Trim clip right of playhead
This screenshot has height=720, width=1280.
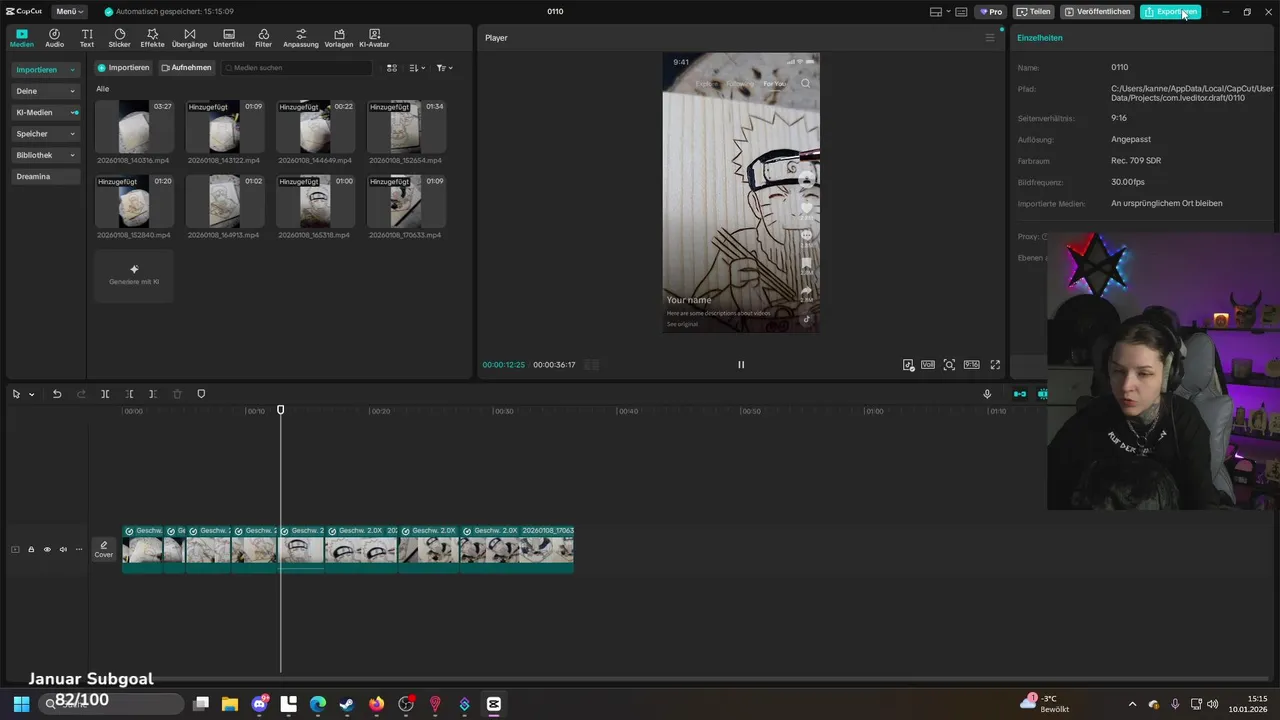tap(152, 394)
